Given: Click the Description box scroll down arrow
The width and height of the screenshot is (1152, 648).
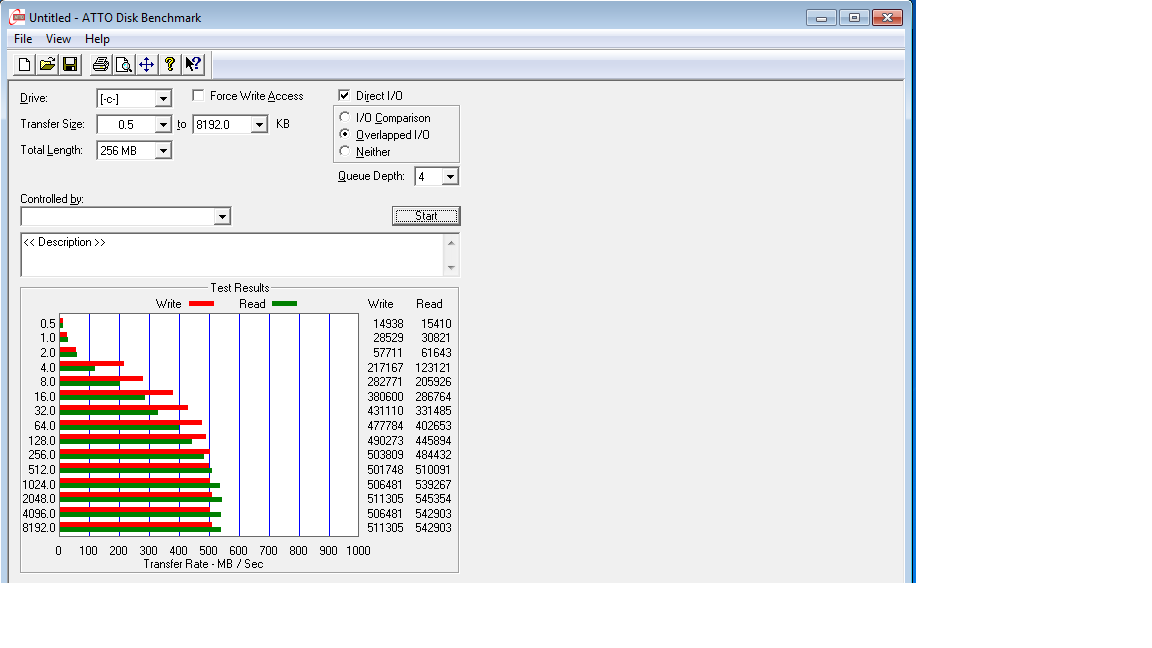Looking at the screenshot, I should [451, 267].
